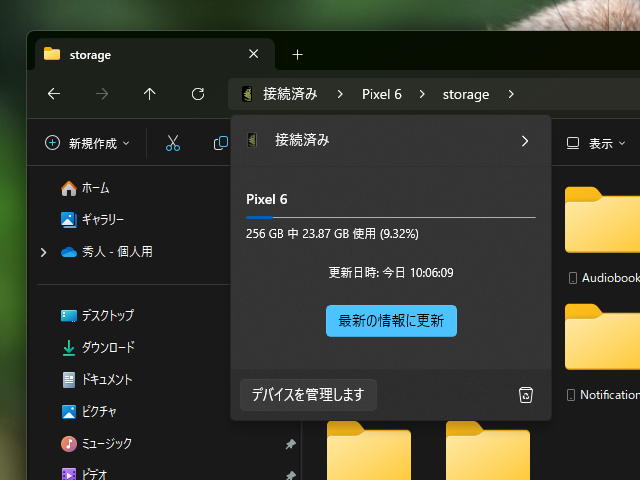Click the storage breadcrumb segment
Image resolution: width=640 pixels, height=480 pixels.
point(466,94)
